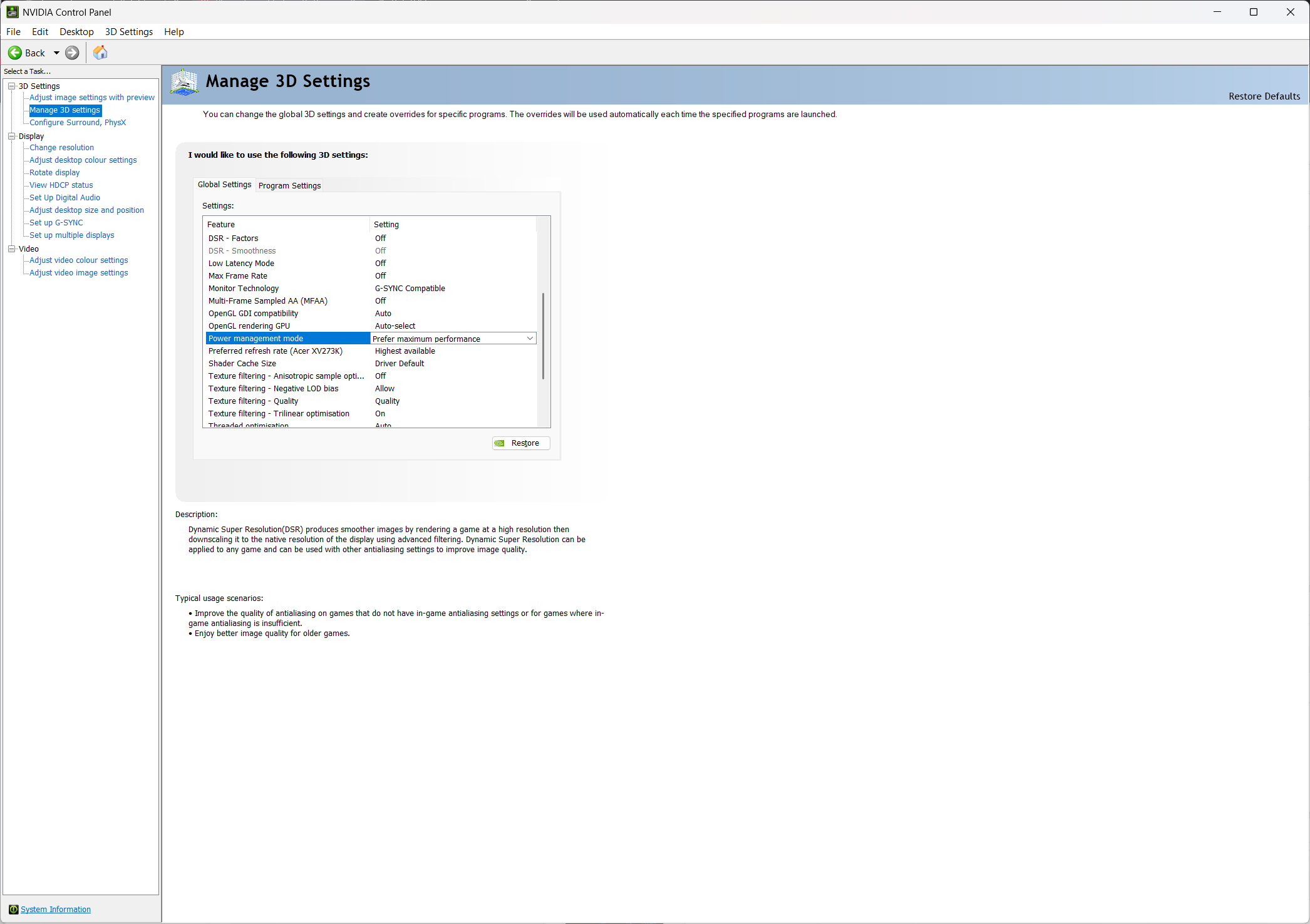Open the 3D Settings menu
Image resolution: width=1310 pixels, height=924 pixels.
pos(129,32)
